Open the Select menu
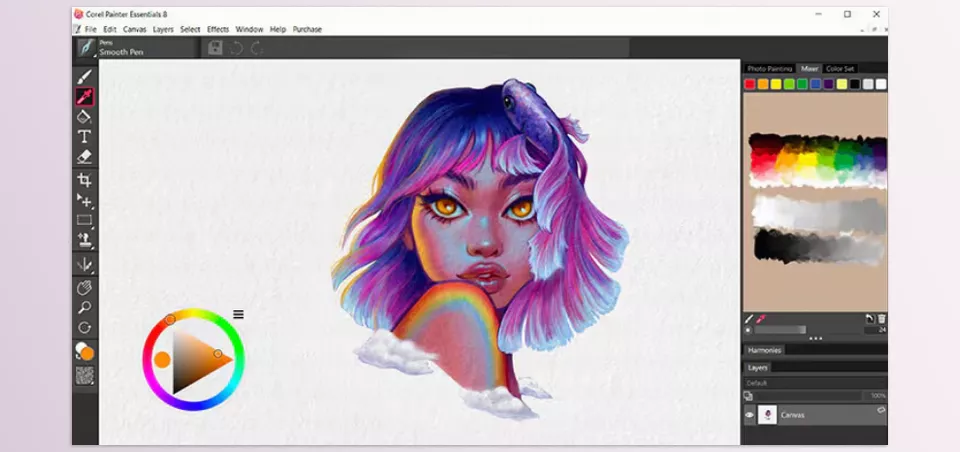This screenshot has height=452, width=960. point(190,29)
